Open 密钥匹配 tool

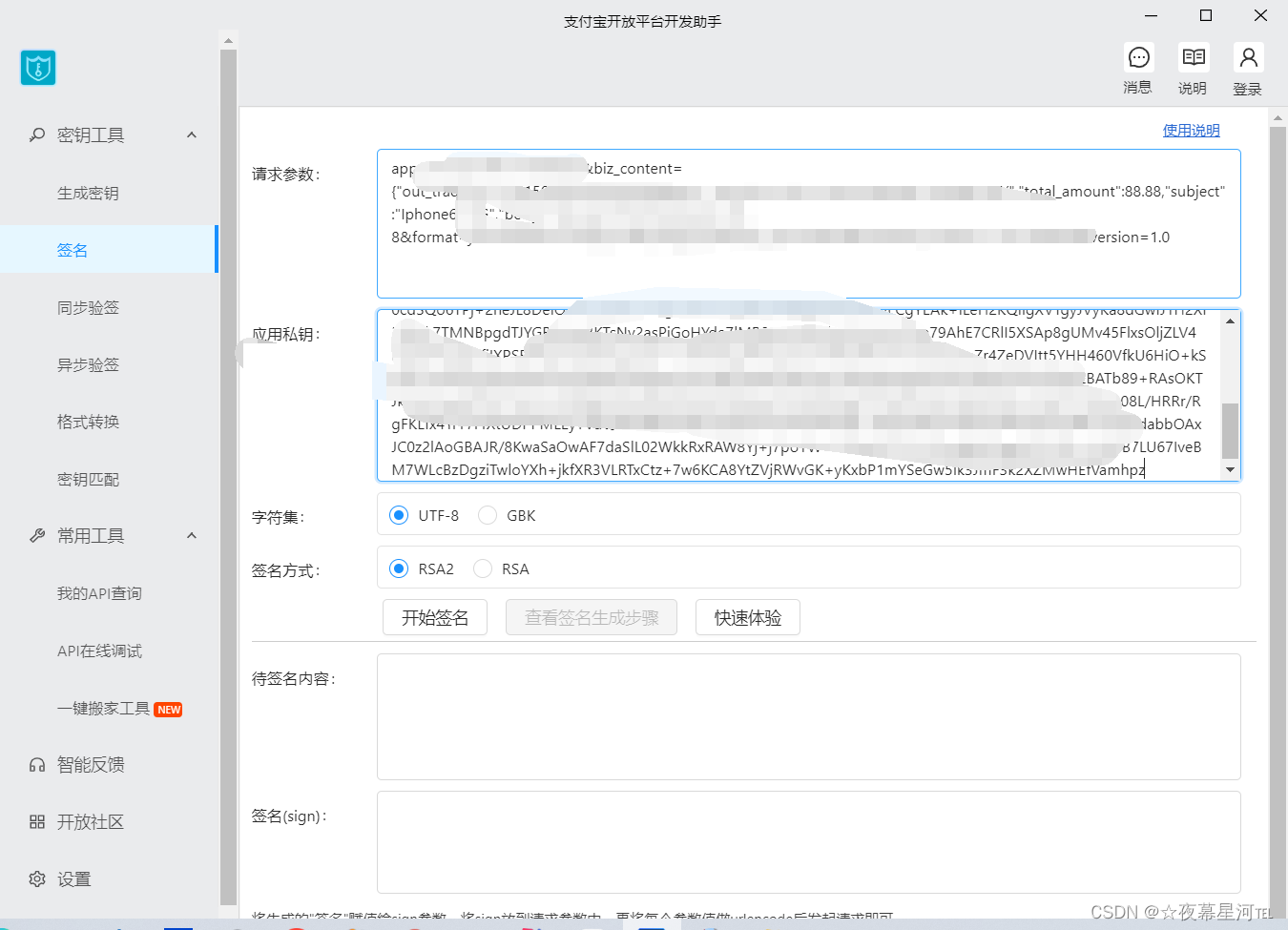pyautogui.click(x=88, y=479)
